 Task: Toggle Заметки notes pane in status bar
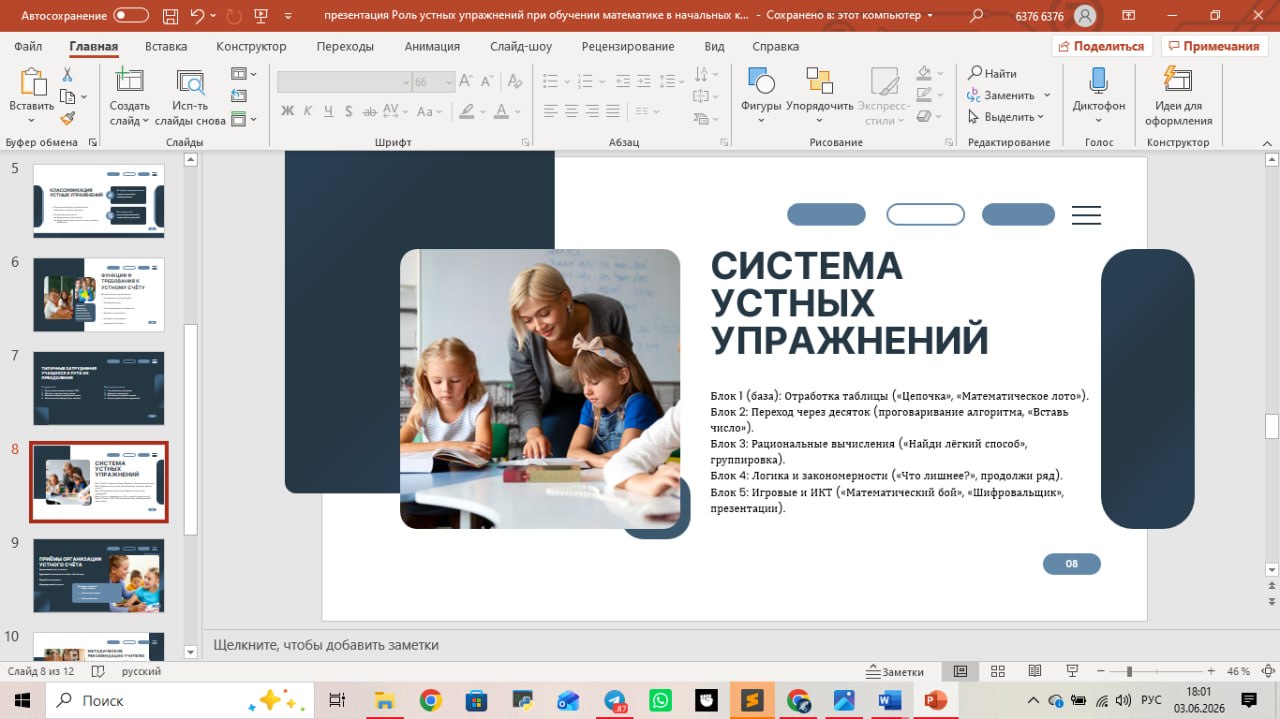(896, 671)
